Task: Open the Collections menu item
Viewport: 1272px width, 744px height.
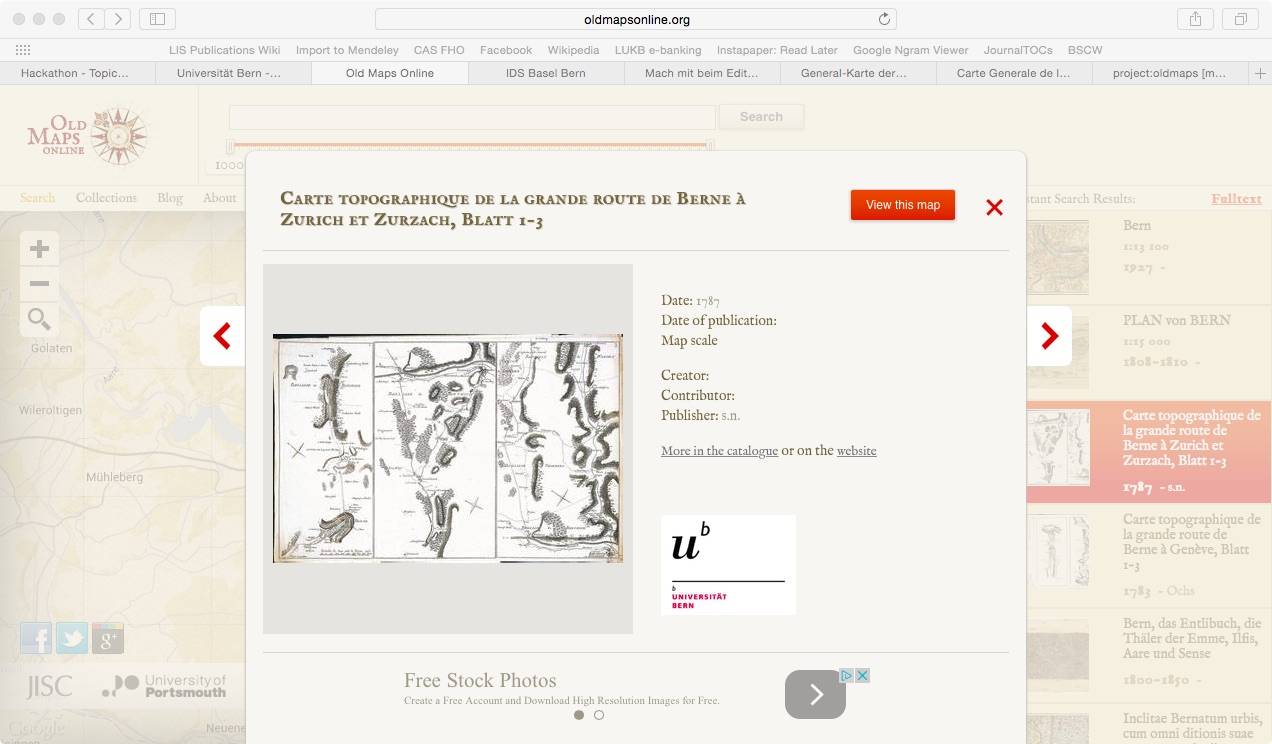Action: coord(106,198)
